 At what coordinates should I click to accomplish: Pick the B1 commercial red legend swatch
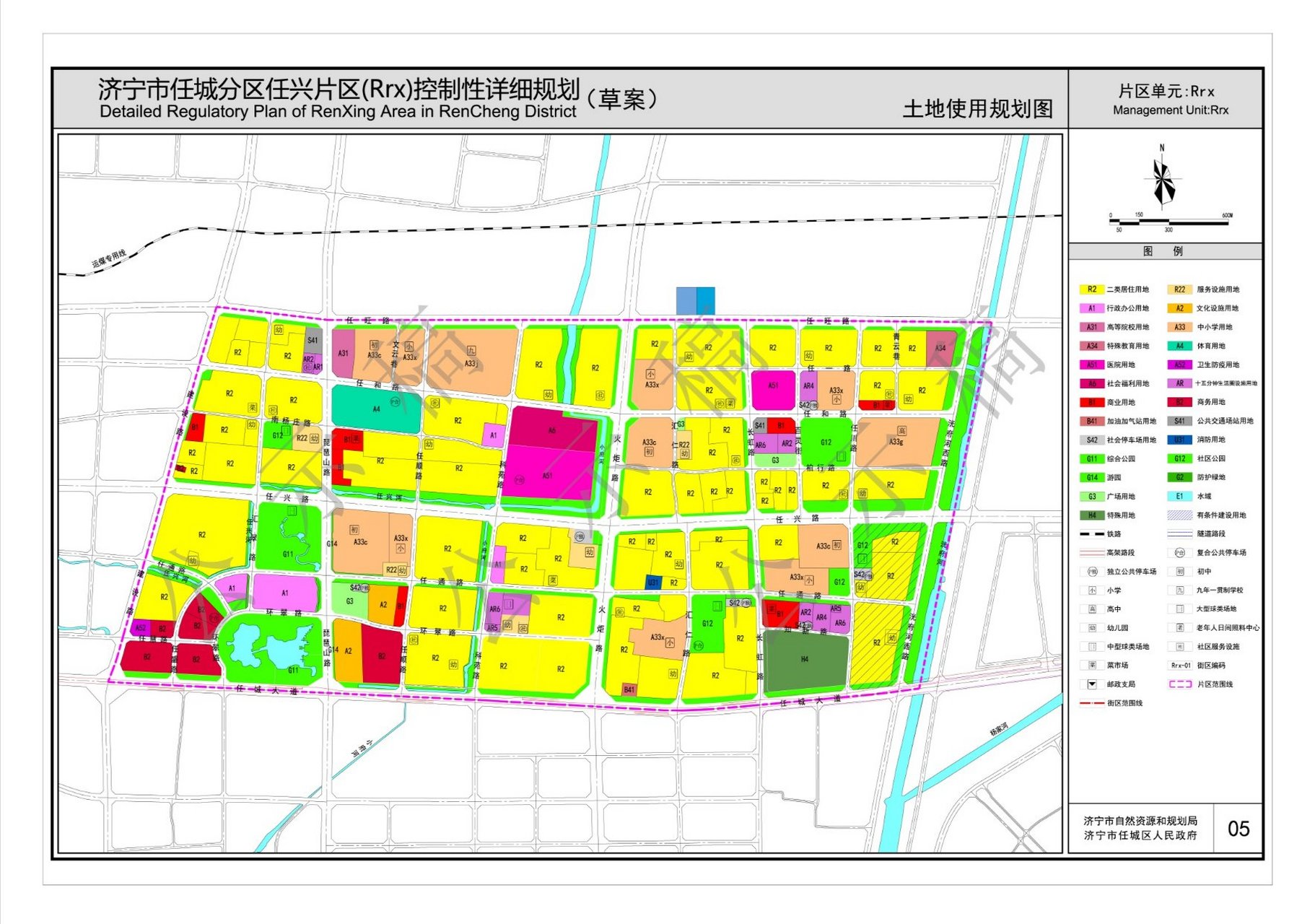coord(1092,402)
